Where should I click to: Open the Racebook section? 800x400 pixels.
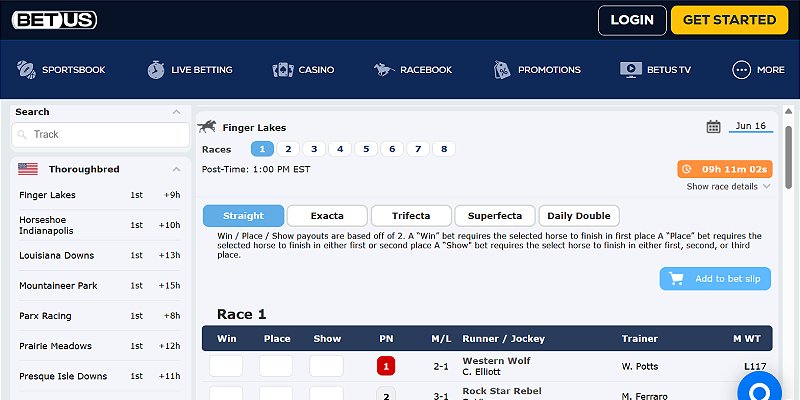(x=413, y=70)
